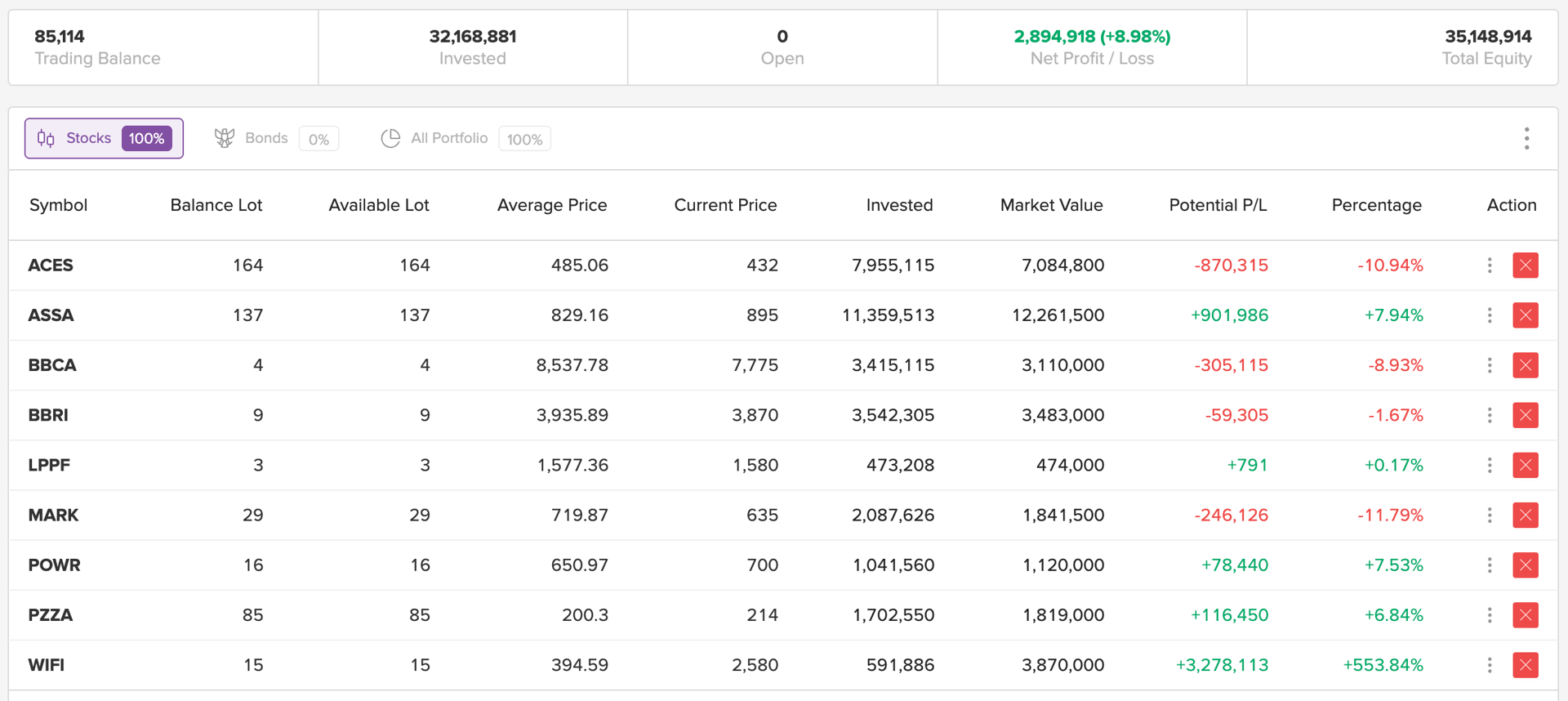Click the Net Profit / Loss figure
This screenshot has height=701, width=1568.
[x=1092, y=37]
